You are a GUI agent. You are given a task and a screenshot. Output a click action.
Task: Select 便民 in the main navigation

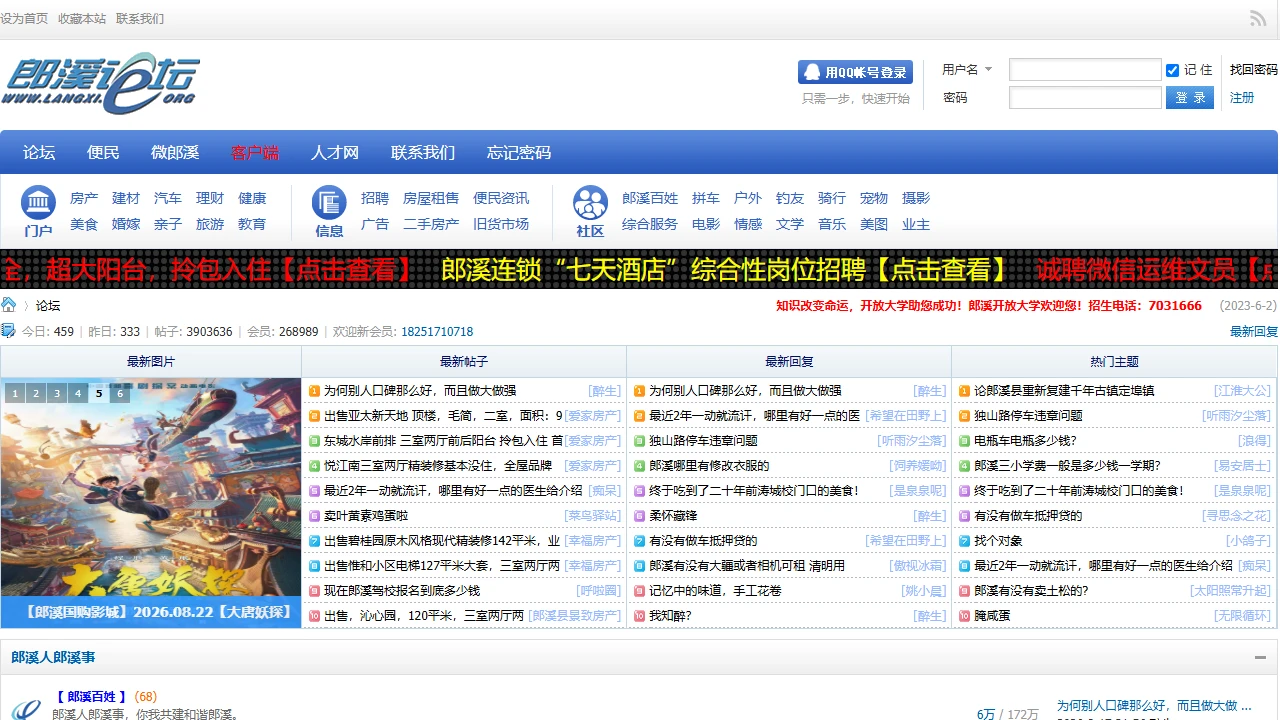pos(103,153)
